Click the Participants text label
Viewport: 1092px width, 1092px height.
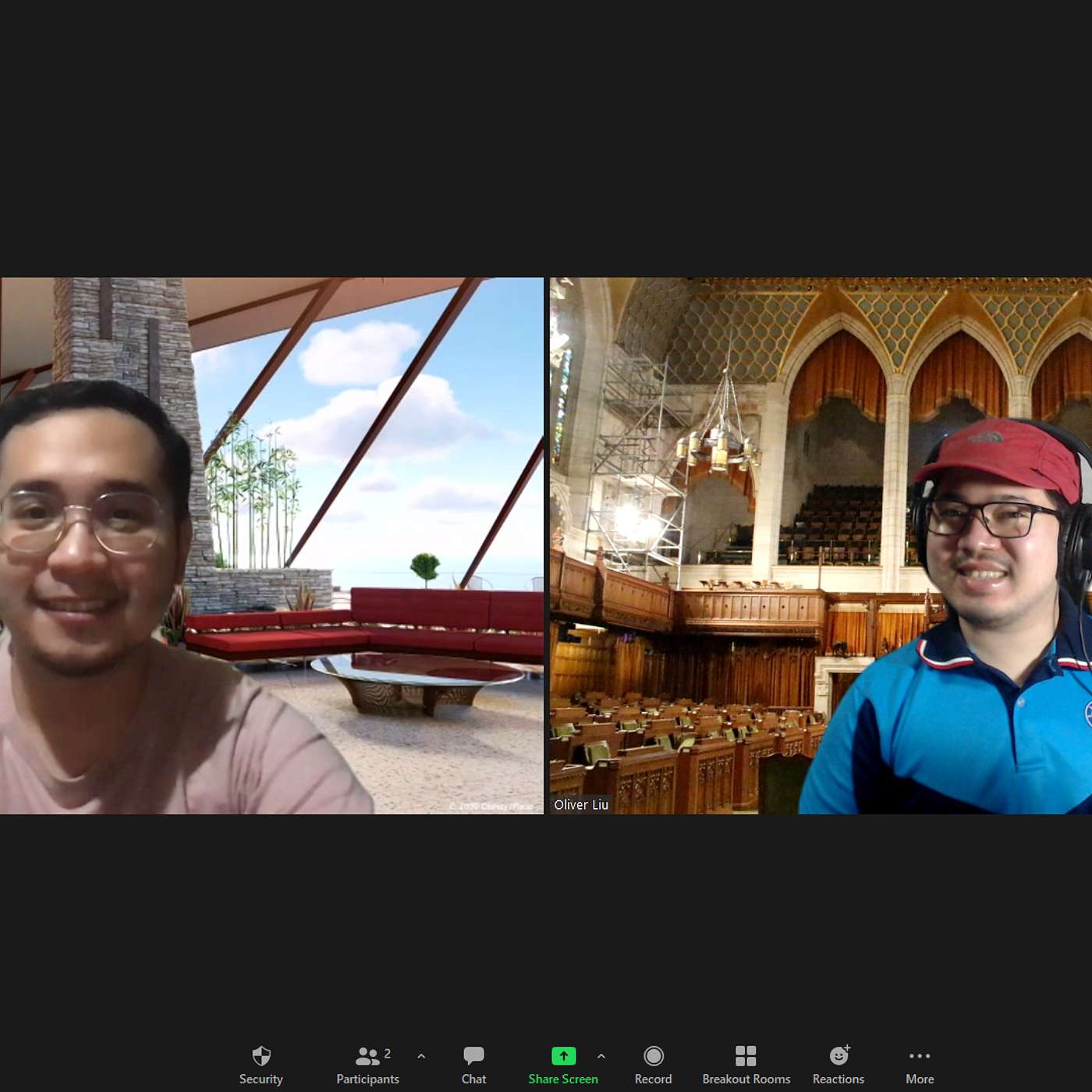367,1079
